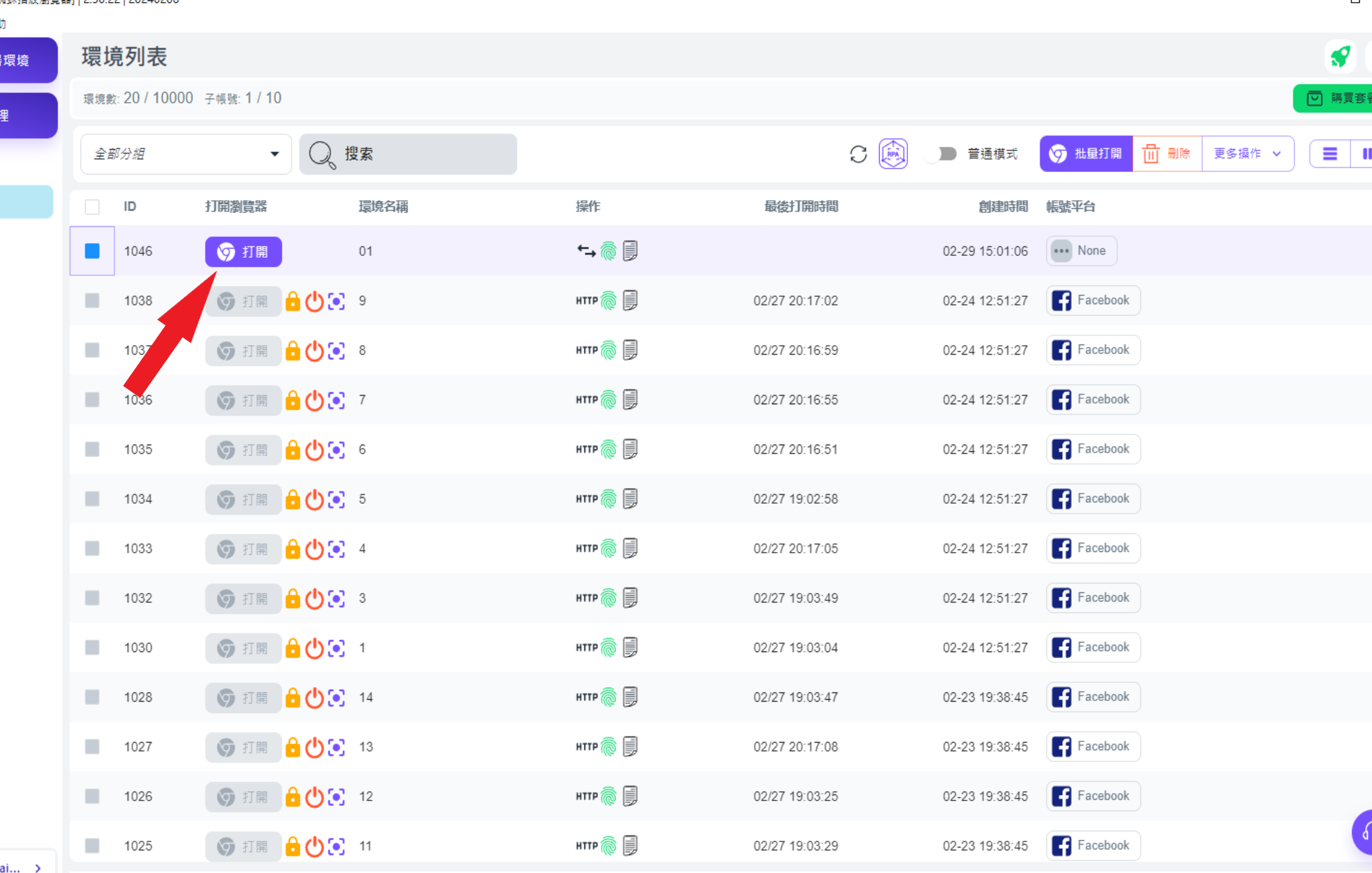The height and width of the screenshot is (873, 1372).
Task: Click the proxy arrows icon in row 1046
Action: click(x=586, y=251)
